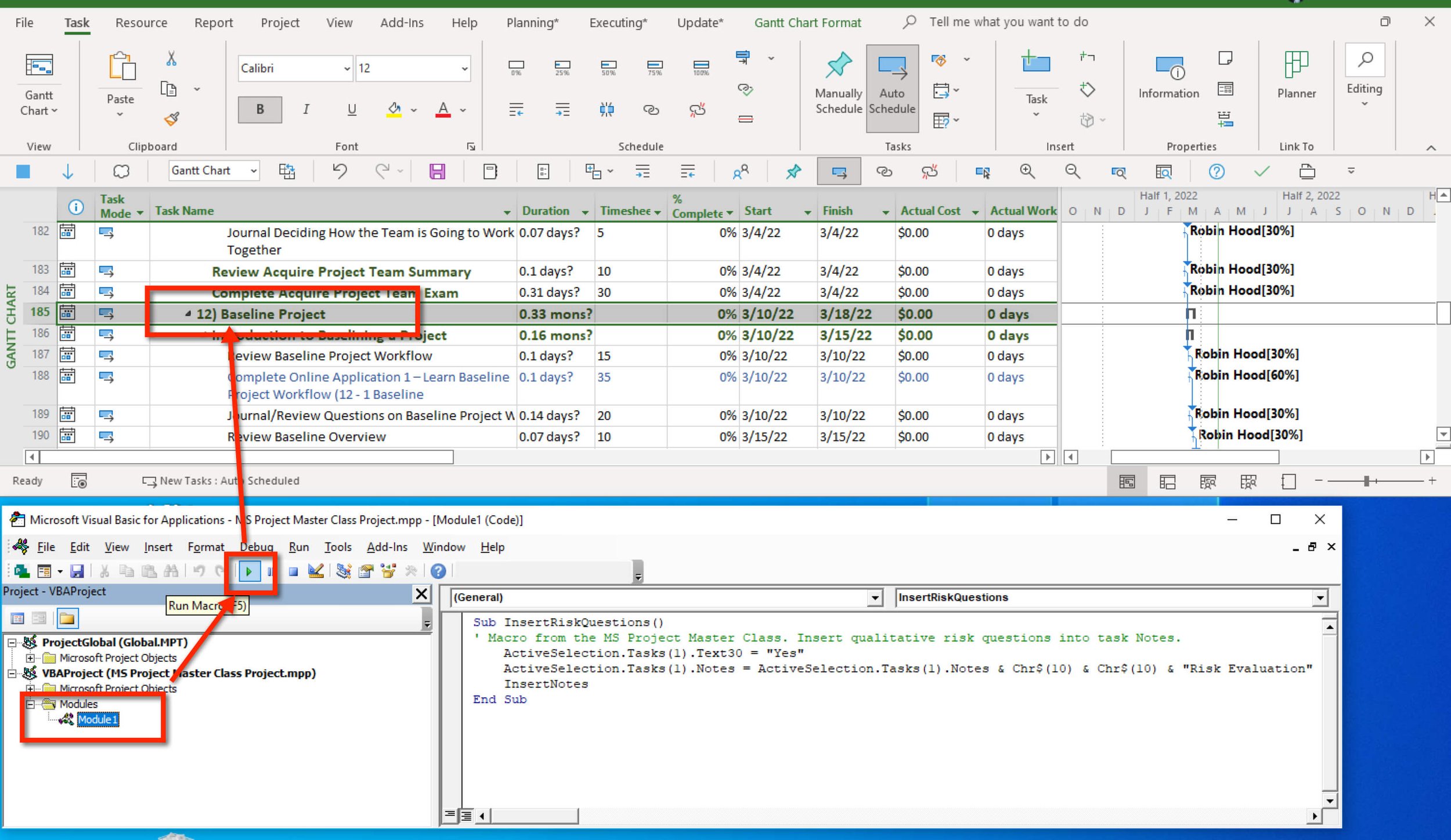The height and width of the screenshot is (840, 1451).
Task: Open the Calibri font name dropdown
Action: pyautogui.click(x=346, y=68)
